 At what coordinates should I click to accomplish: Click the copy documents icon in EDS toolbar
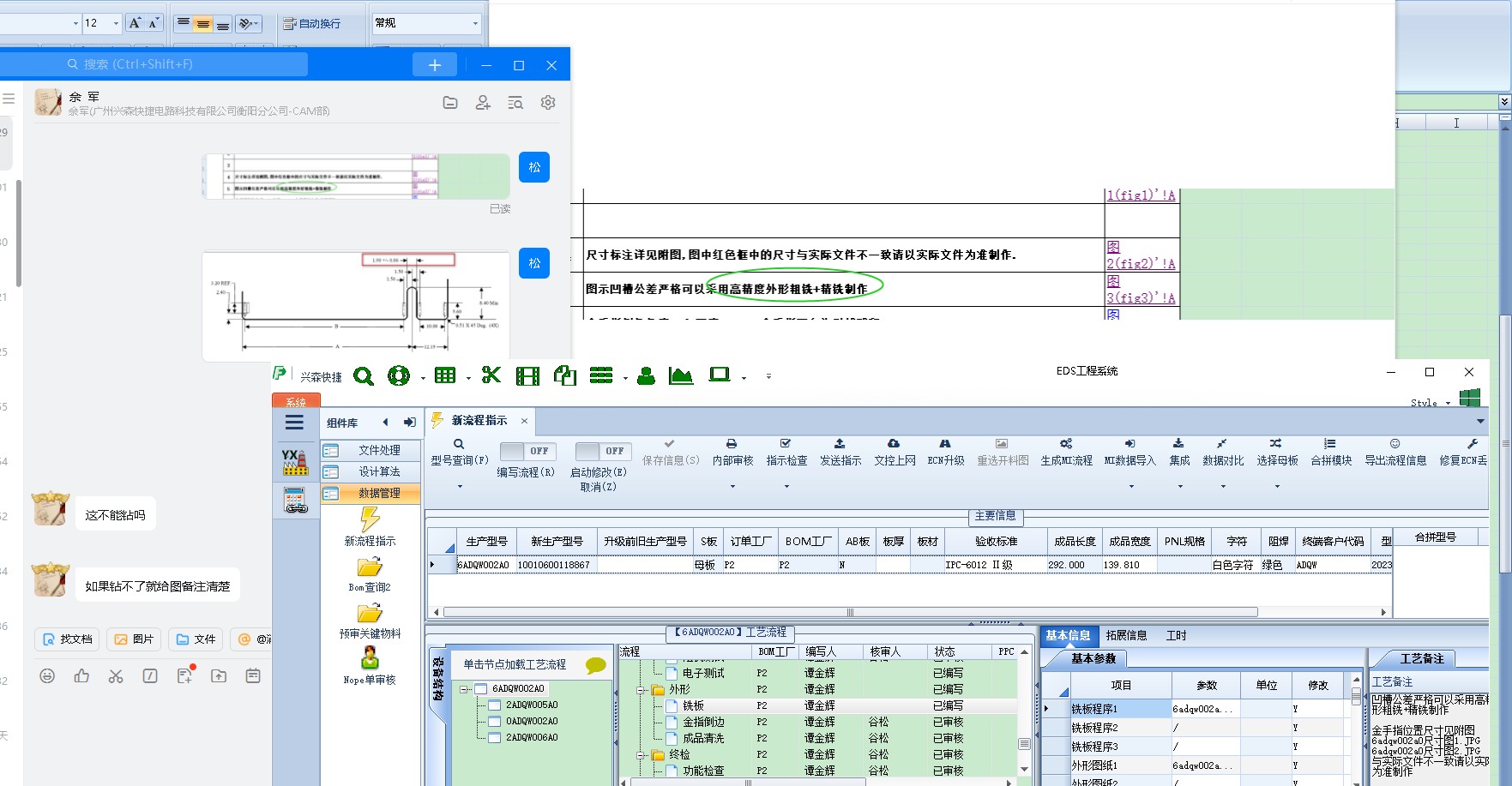[565, 375]
